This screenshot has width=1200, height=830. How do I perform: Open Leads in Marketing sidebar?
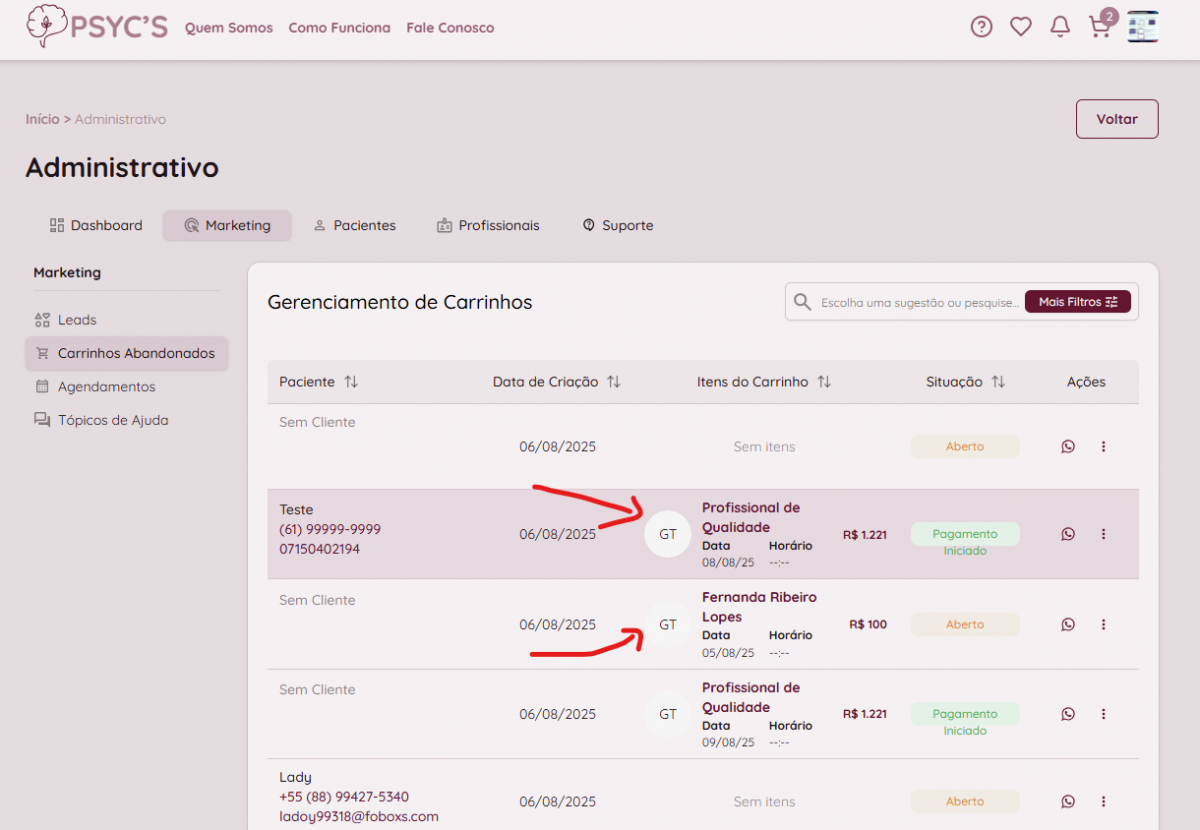coord(77,320)
